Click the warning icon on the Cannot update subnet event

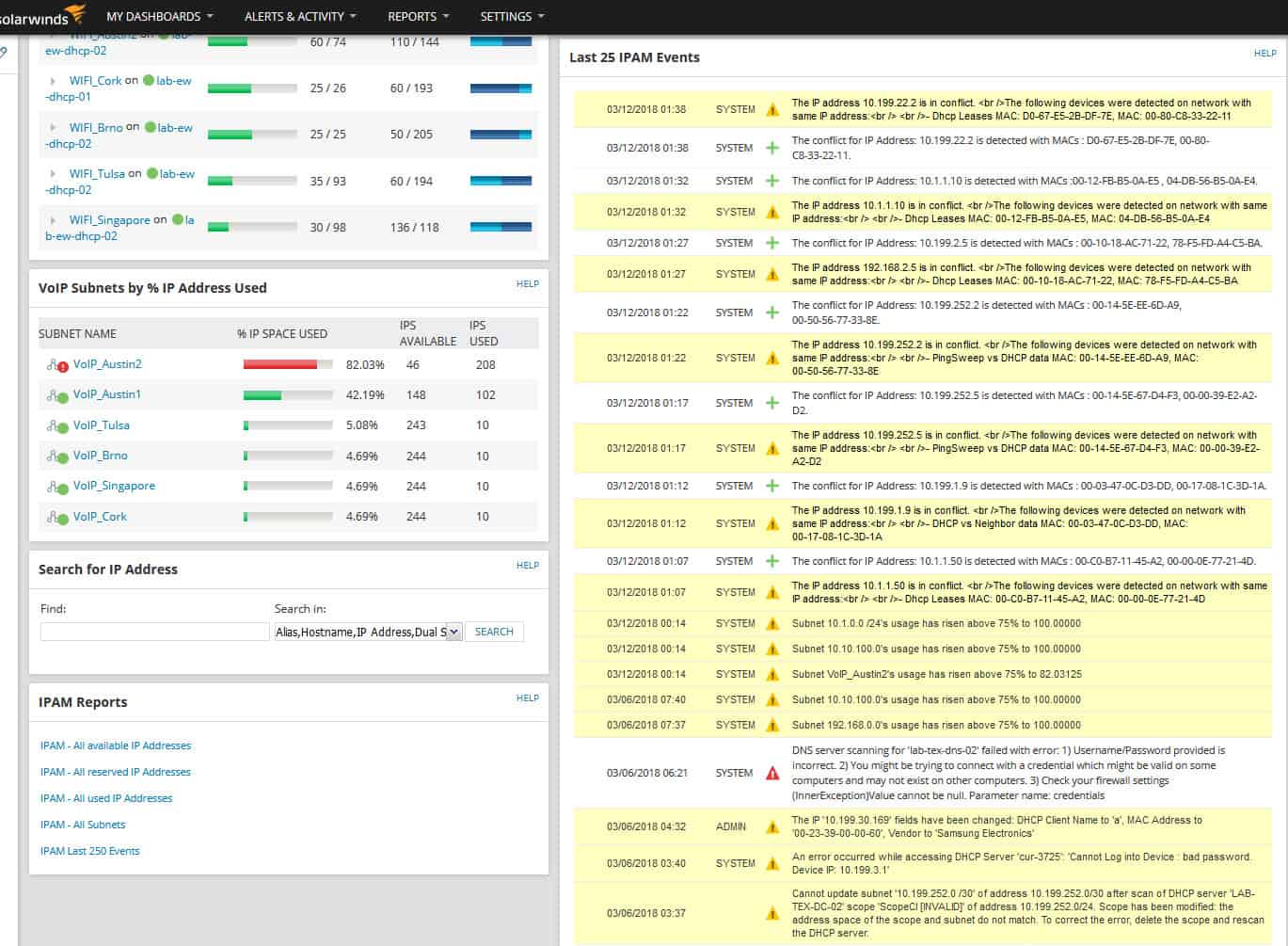[772, 912]
